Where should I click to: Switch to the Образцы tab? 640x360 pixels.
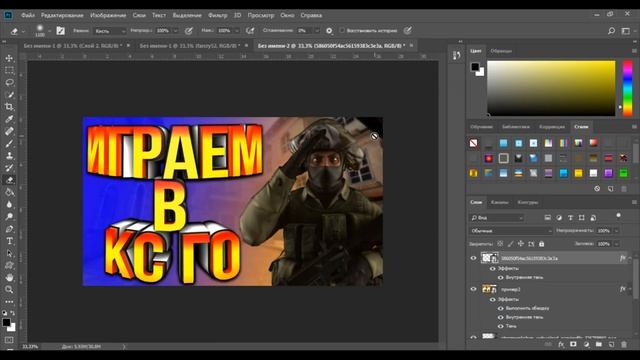point(501,51)
